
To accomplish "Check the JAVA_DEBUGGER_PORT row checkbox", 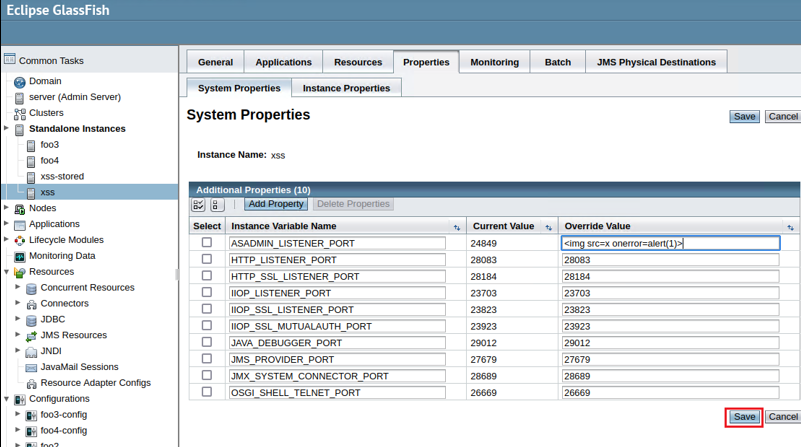I will (x=206, y=342).
